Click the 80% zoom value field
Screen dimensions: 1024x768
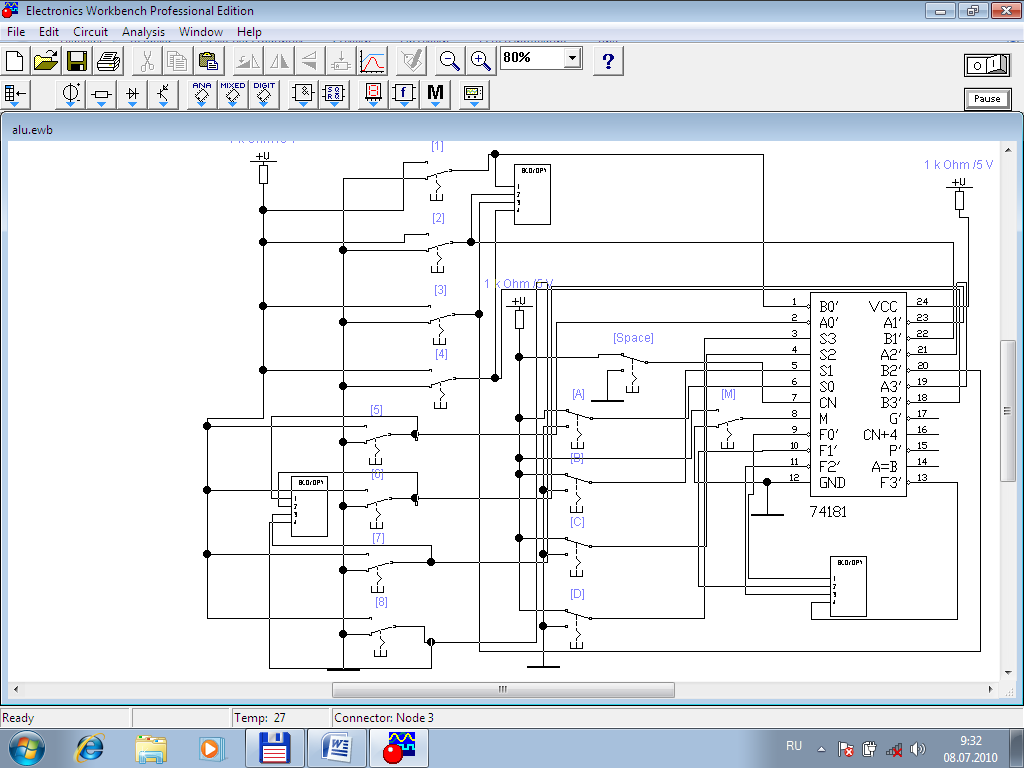coord(532,58)
